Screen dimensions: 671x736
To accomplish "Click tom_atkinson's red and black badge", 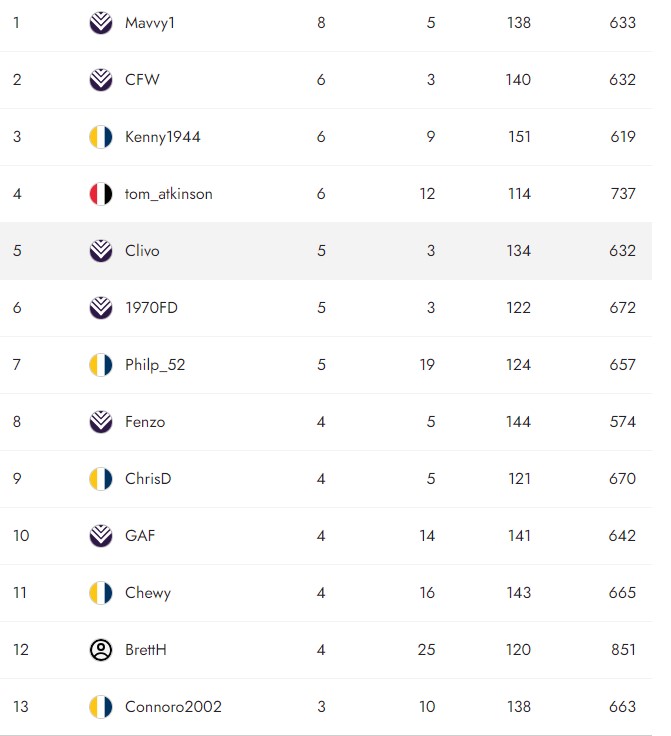I will [100, 193].
